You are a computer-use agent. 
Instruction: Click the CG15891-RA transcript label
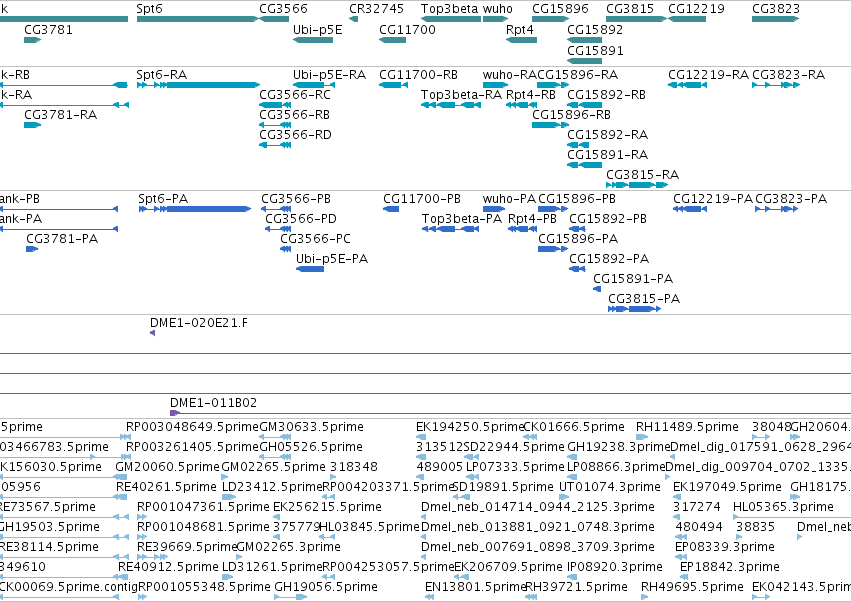(x=607, y=155)
